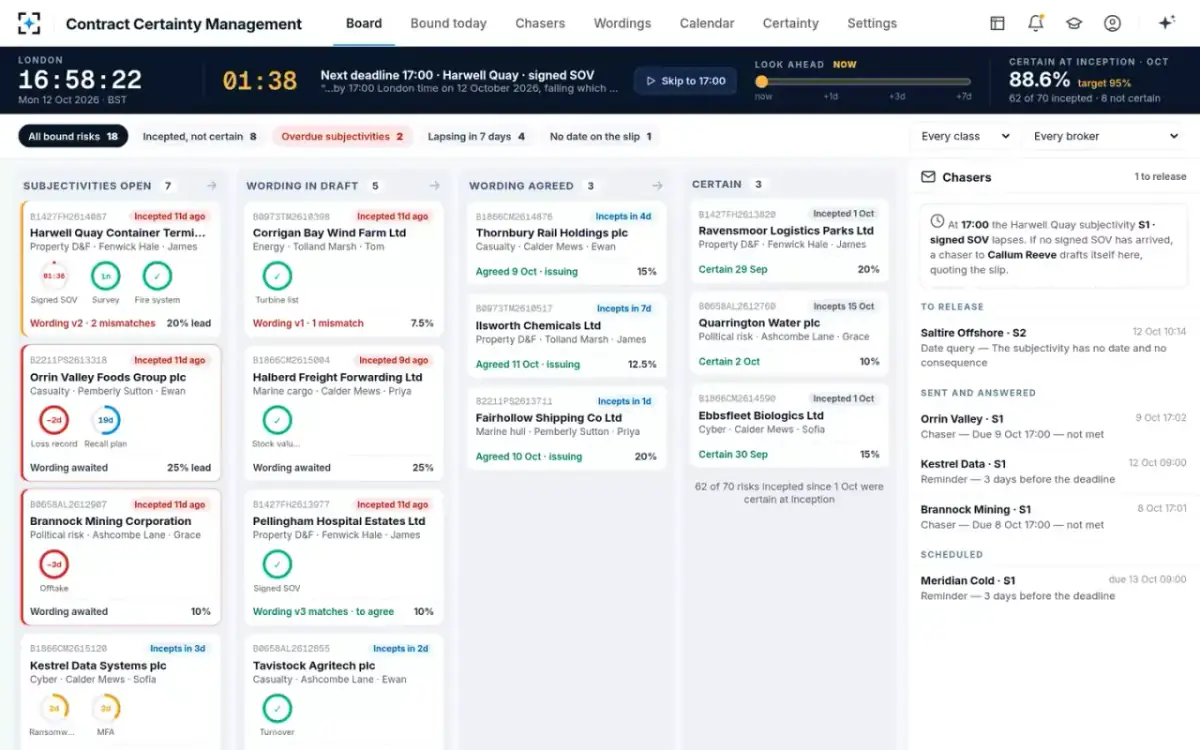Click Next deadline Harwell Quay signed SOV
This screenshot has height=750, width=1200.
click(x=457, y=75)
